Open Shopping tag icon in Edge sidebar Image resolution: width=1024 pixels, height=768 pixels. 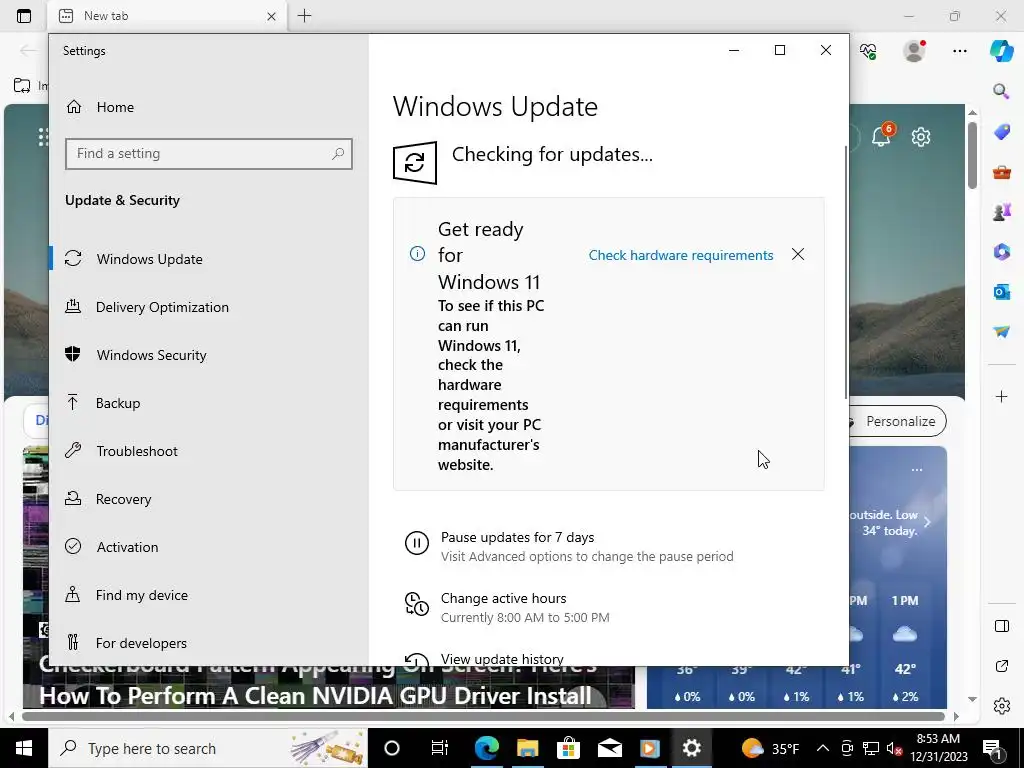pyautogui.click(x=1001, y=132)
